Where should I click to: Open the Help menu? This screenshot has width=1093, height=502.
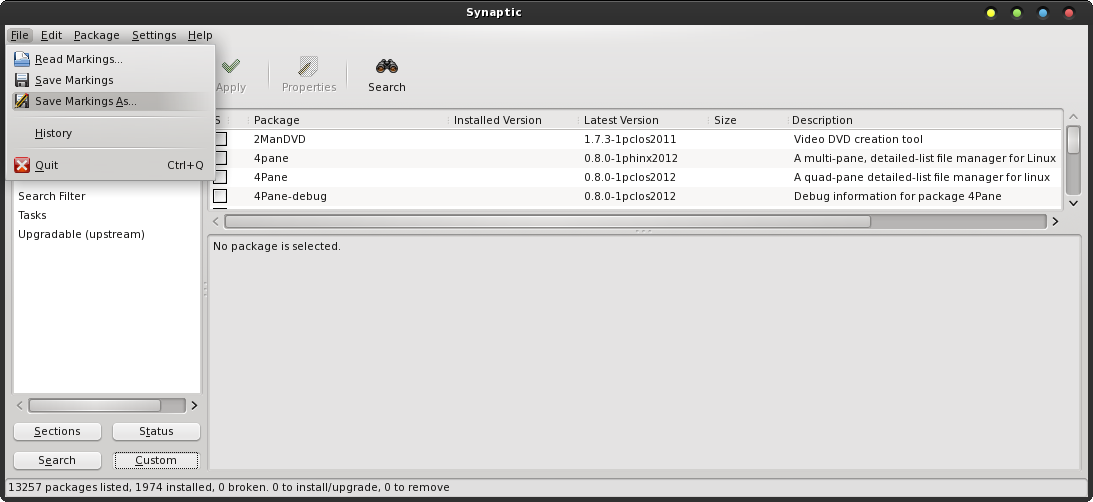(x=200, y=35)
